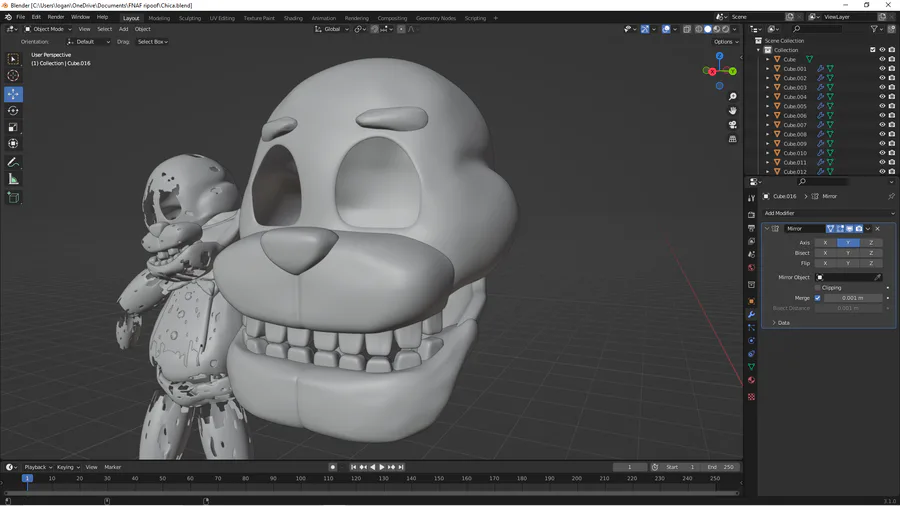This screenshot has width=900, height=506.
Task: Open the Material properties tab
Action: point(751,380)
